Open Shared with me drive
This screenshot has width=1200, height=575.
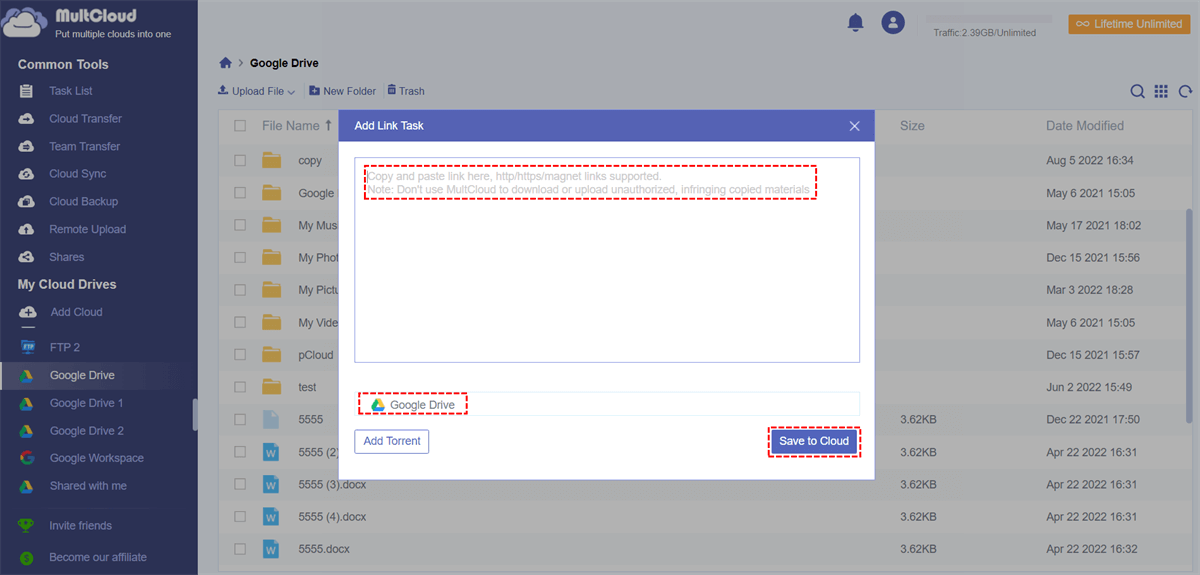88,486
